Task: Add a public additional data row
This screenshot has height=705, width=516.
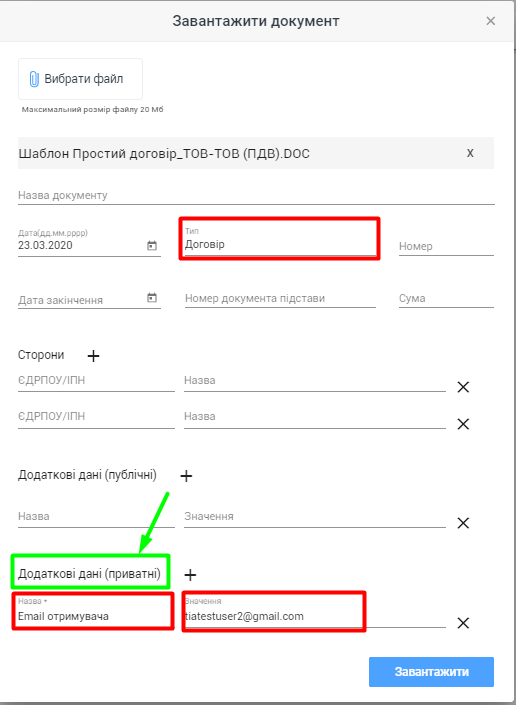Action: pos(186,476)
